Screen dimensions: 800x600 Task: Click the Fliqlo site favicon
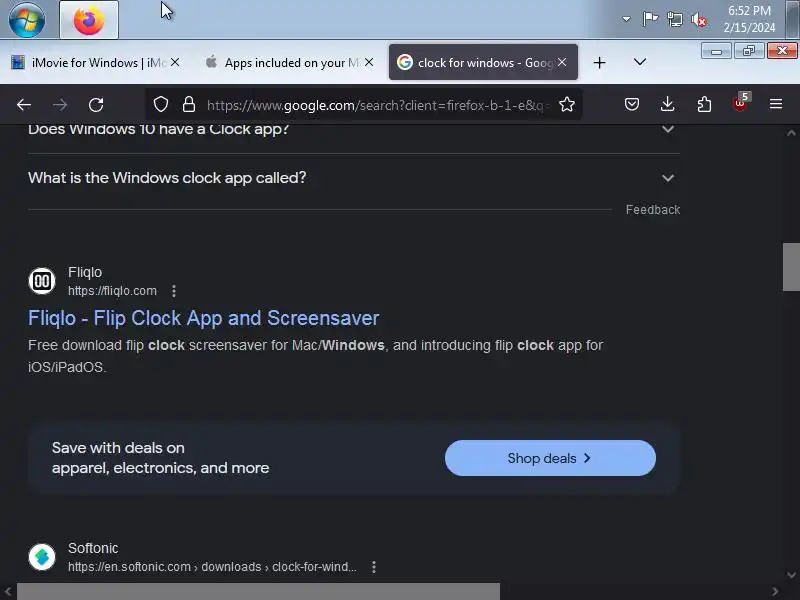(42, 281)
